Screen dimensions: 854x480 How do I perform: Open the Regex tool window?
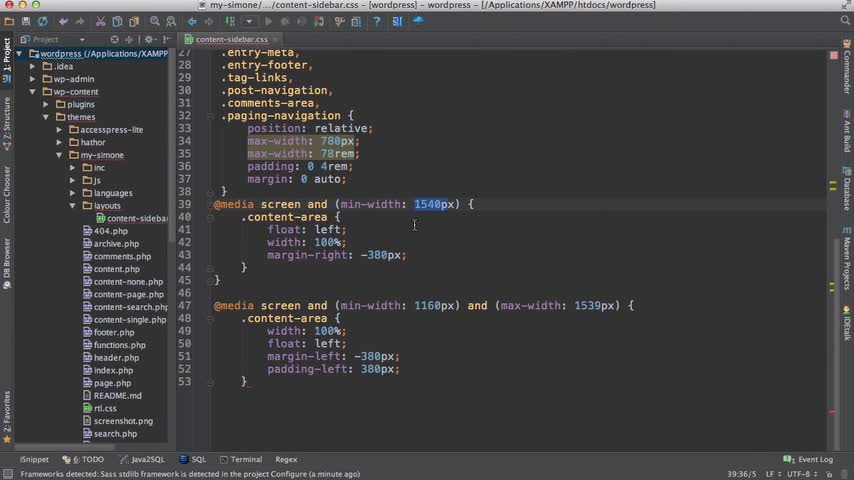click(x=286, y=459)
